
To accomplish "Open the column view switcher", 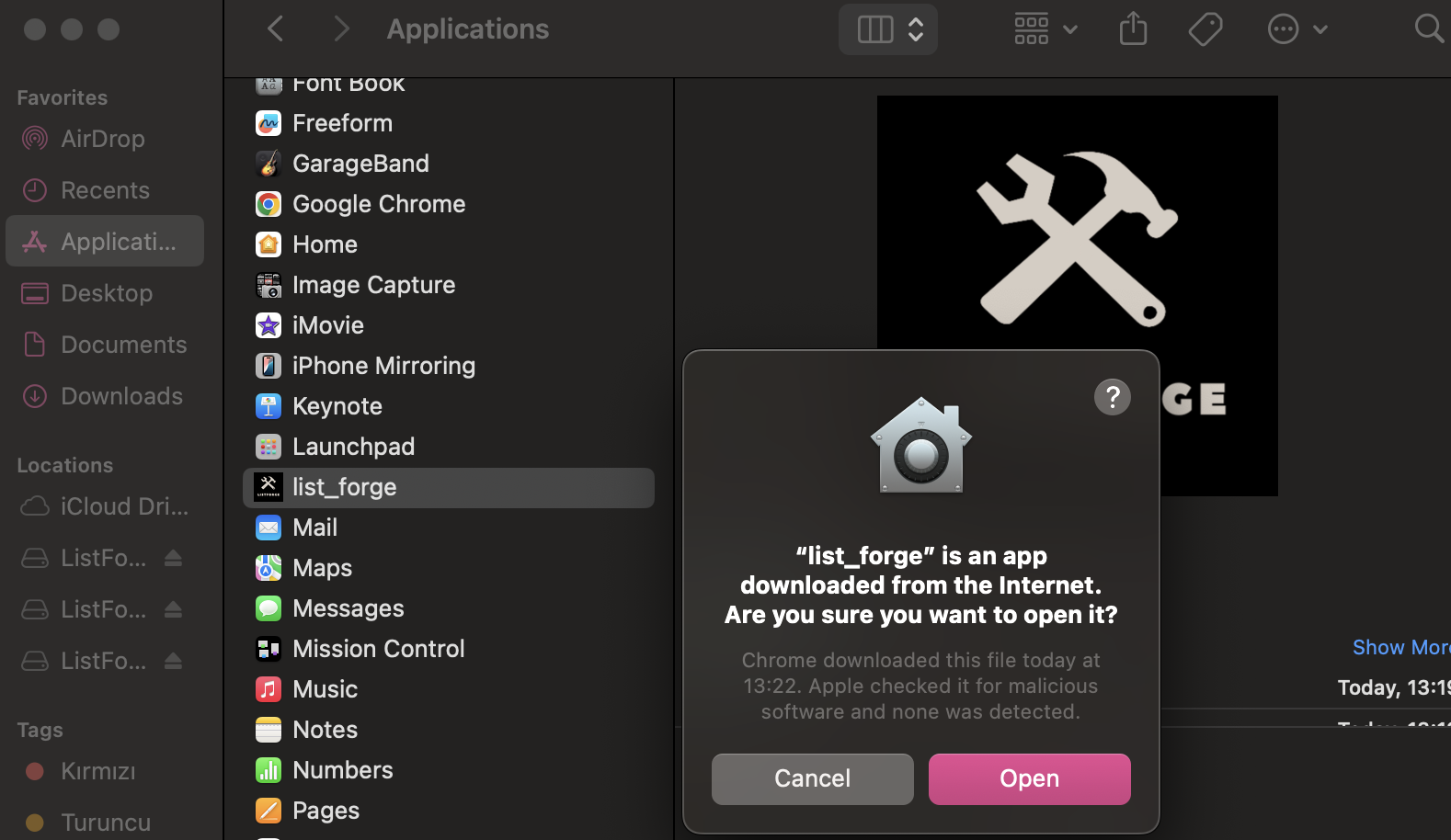I will 888,29.
